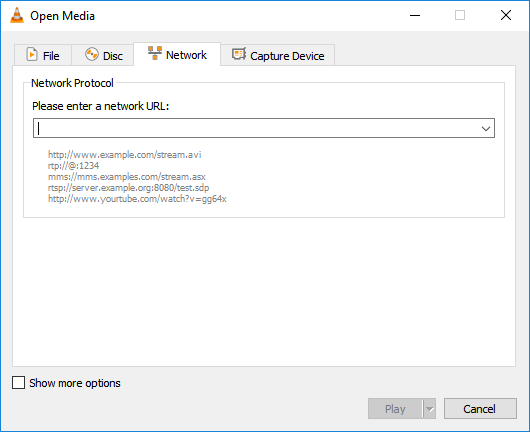Click example text 'rtp://@:1234'
The width and height of the screenshot is (530, 432).
coord(73,166)
